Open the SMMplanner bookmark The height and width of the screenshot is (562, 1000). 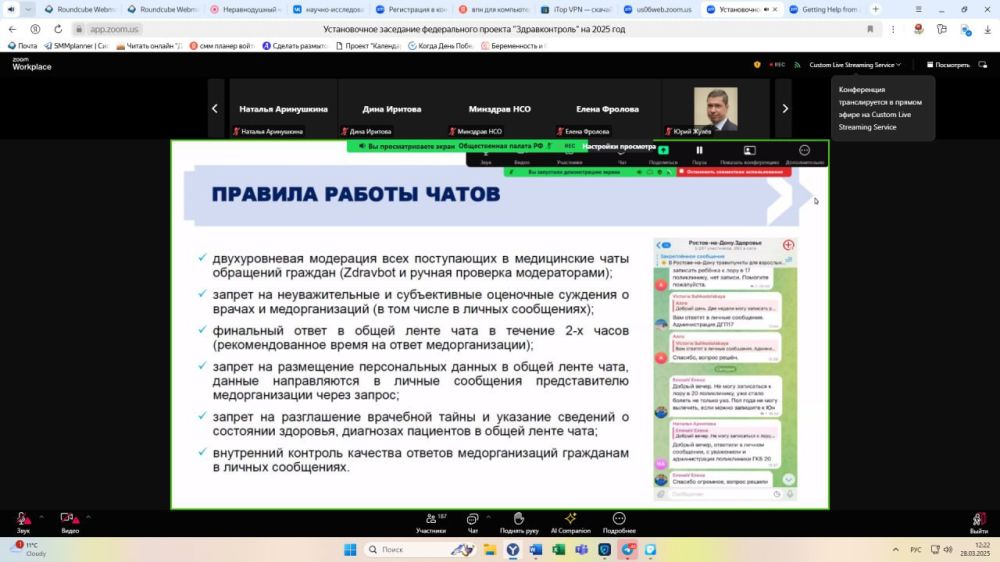coord(76,46)
